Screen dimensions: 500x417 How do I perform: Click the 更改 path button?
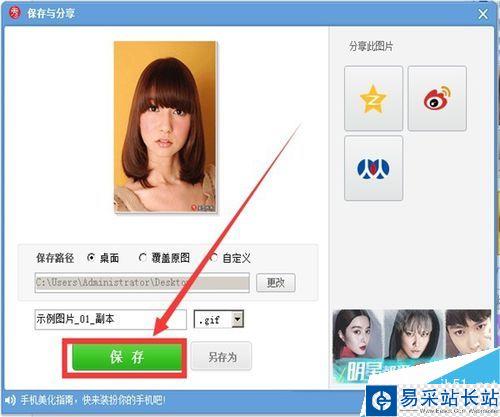tap(276, 283)
